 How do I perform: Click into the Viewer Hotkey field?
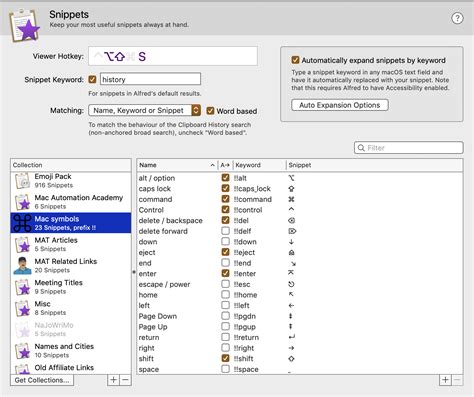point(173,56)
